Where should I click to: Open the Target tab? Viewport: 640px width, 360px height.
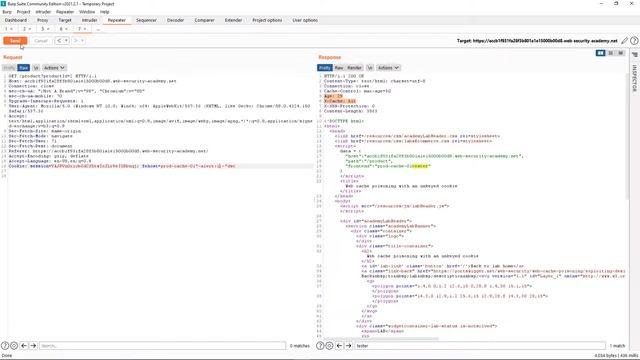pos(65,20)
